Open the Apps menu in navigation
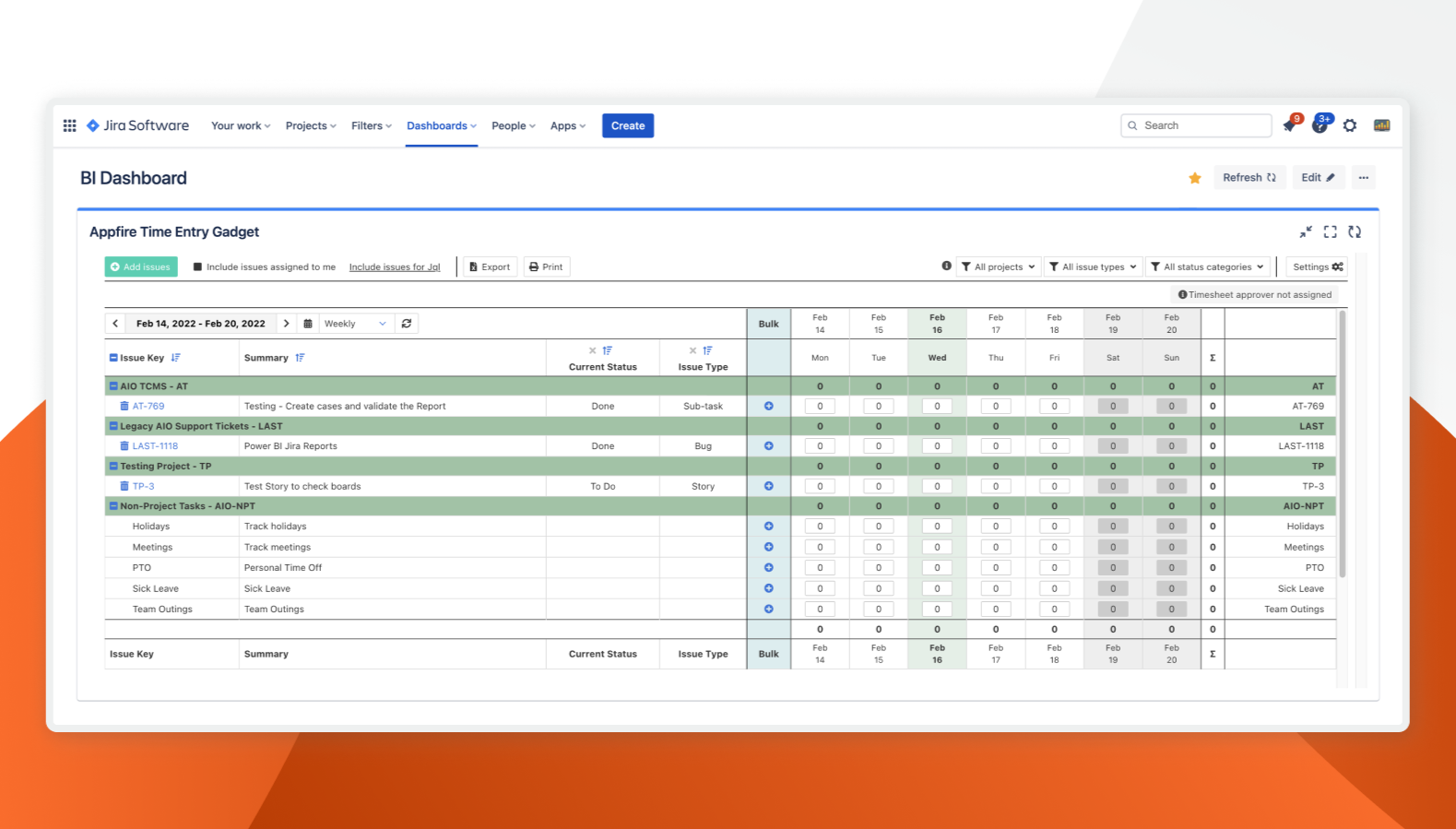 click(x=567, y=126)
